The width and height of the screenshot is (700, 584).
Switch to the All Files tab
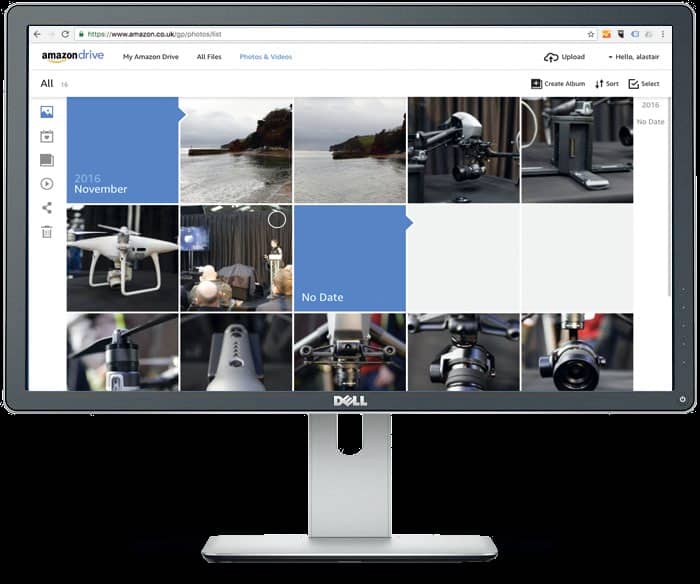click(209, 57)
